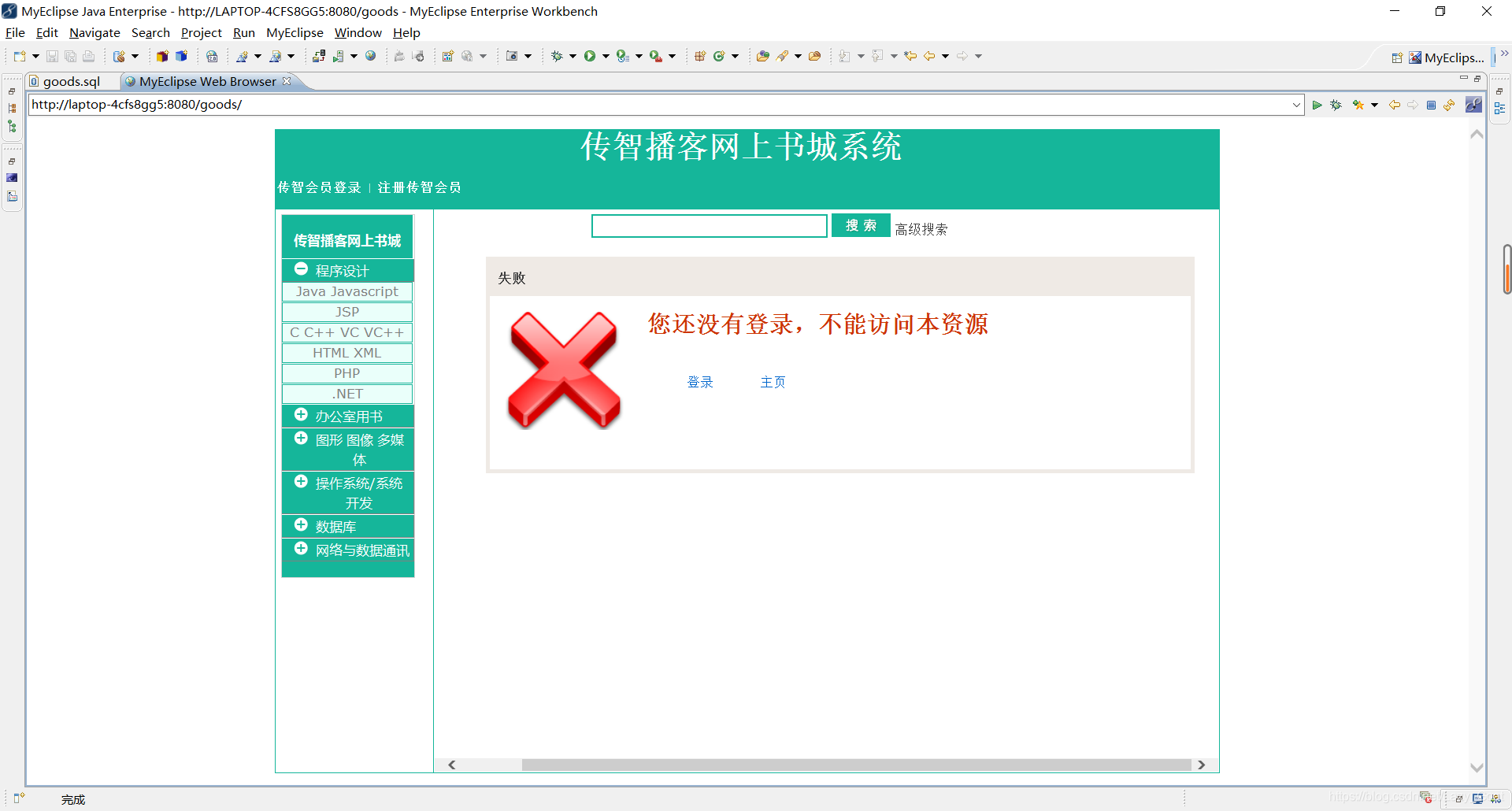Open the MyEclipse menu
The height and width of the screenshot is (811, 1512).
(x=295, y=32)
